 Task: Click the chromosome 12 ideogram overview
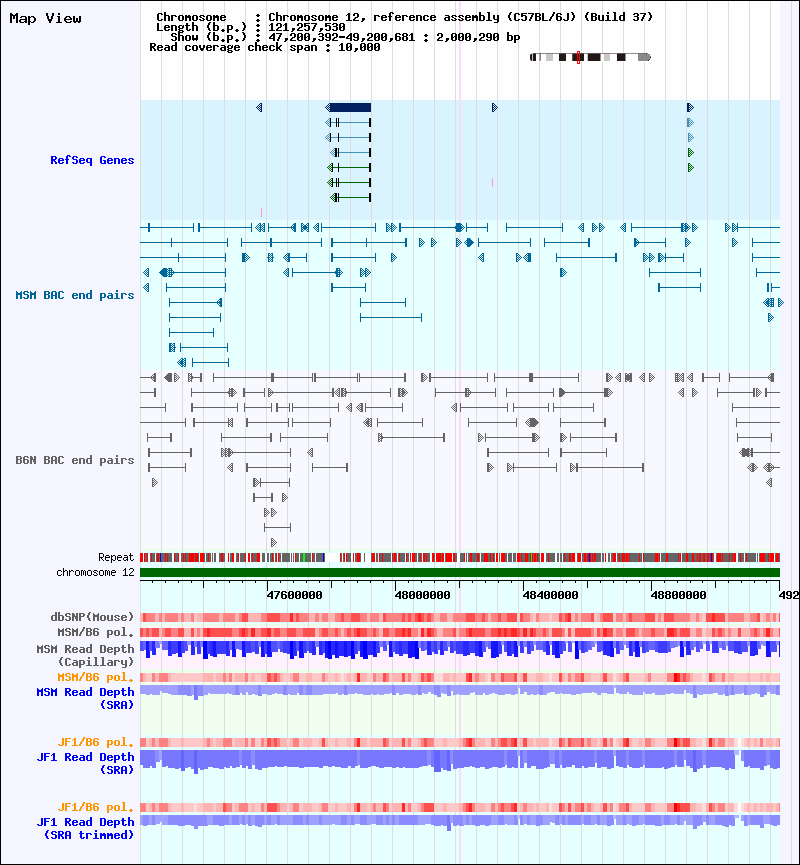590,57
